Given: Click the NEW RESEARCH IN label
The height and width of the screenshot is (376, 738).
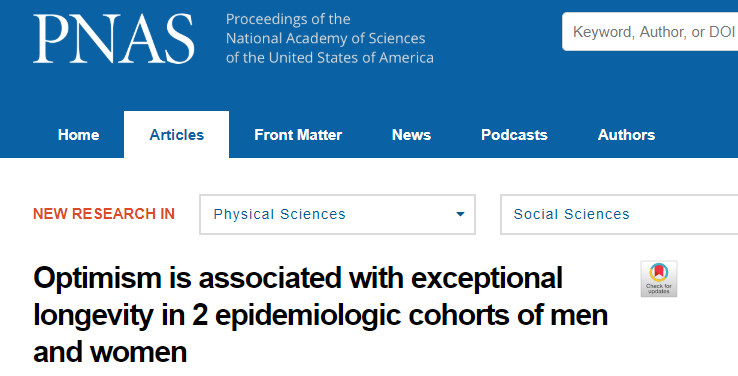Looking at the screenshot, I should pyautogui.click(x=104, y=214).
